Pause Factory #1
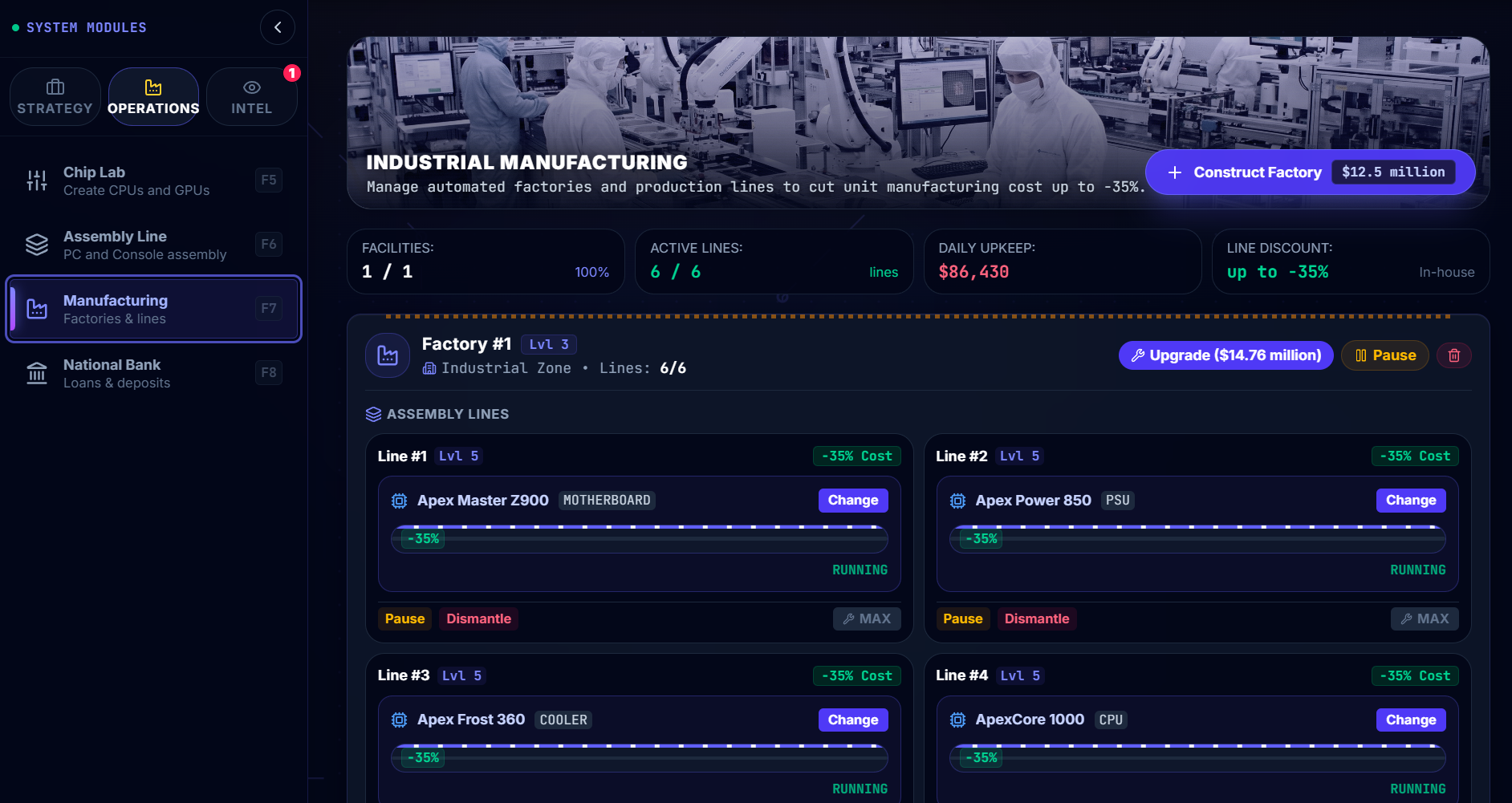Screen dimensions: 1512x803 click(1385, 355)
